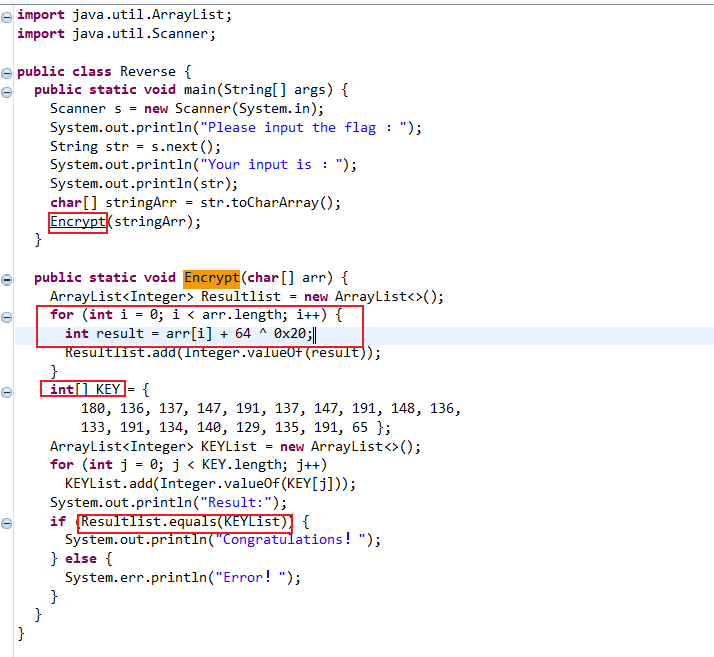Click the string "Your input is : "

[x=271, y=164]
